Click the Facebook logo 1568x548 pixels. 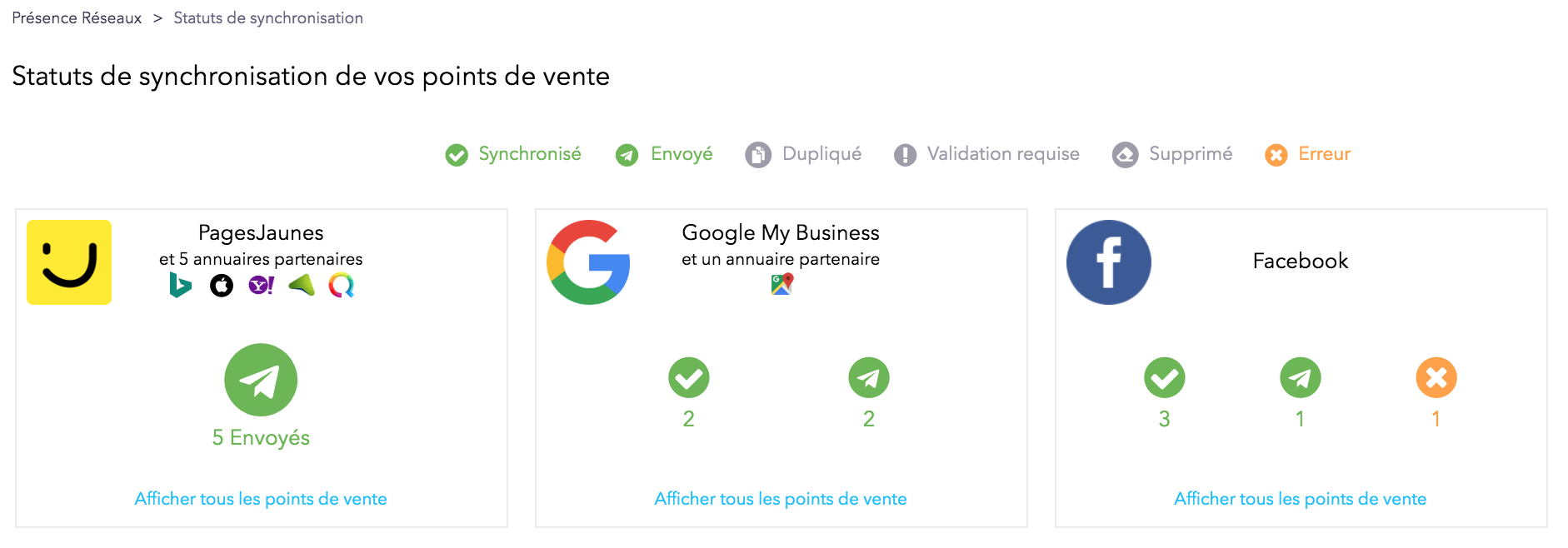click(x=1109, y=262)
